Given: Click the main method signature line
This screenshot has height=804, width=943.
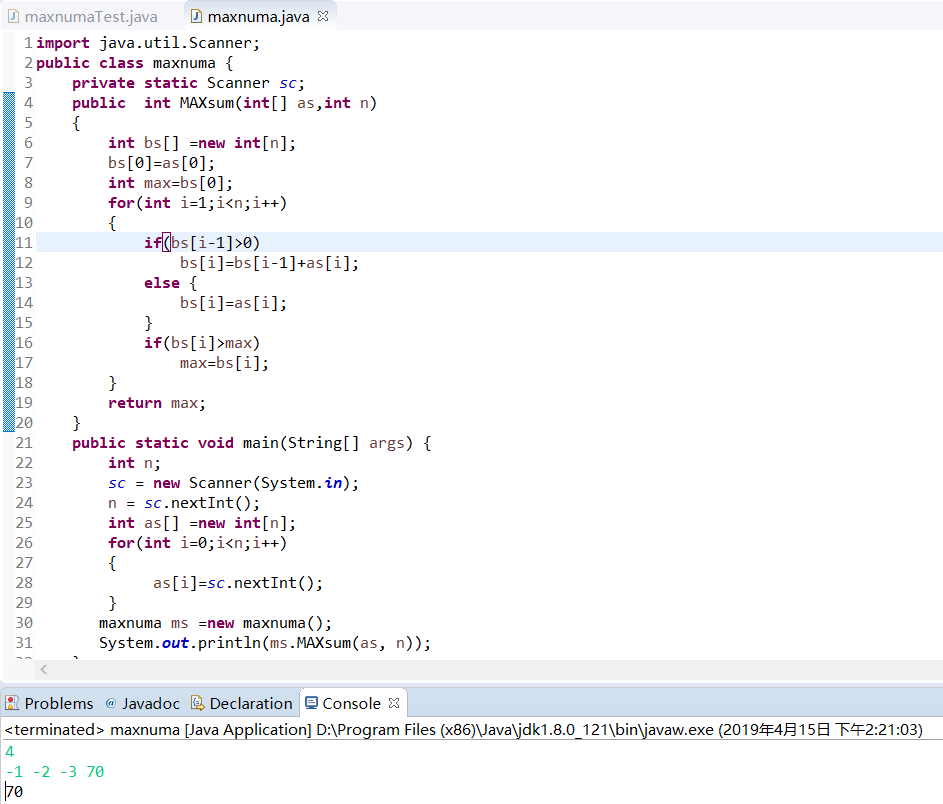Looking at the screenshot, I should click(251, 443).
